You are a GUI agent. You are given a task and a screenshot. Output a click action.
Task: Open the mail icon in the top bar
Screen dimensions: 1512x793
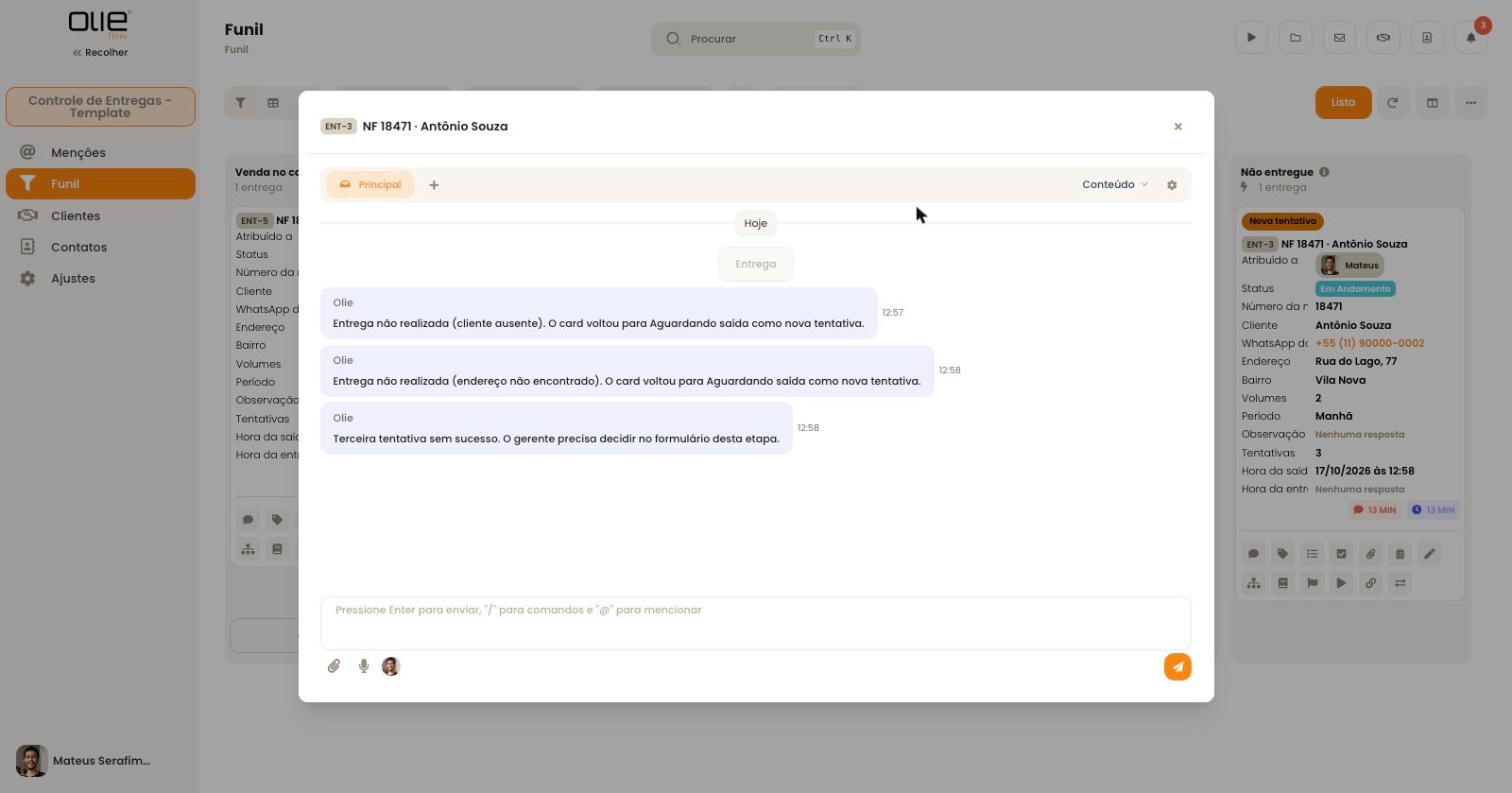1339,38
